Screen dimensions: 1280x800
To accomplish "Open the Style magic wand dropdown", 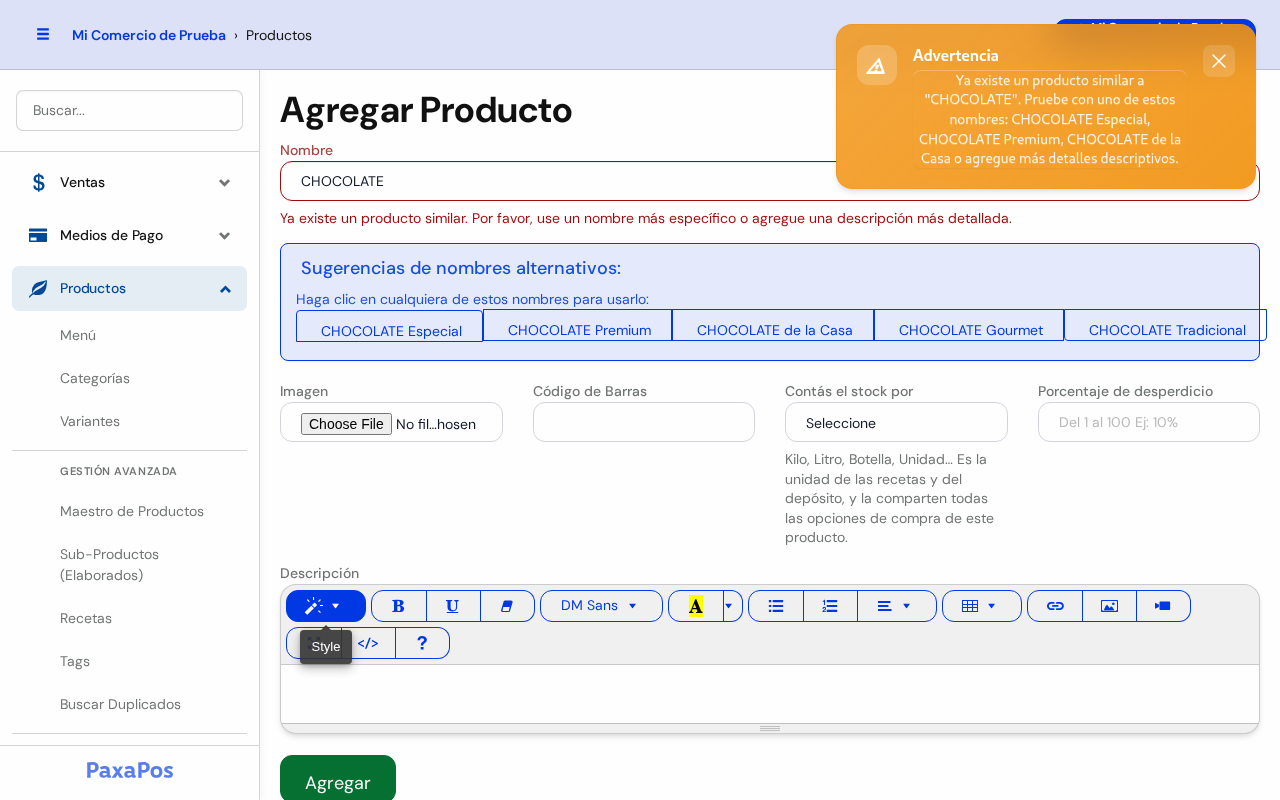I will tap(326, 606).
